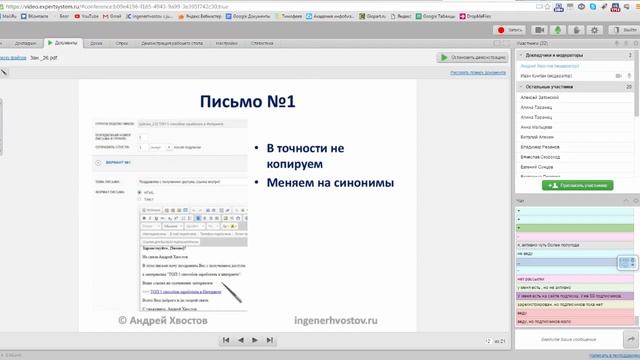The height and width of the screenshot is (360, 640).
Task: Click the current slide number field
Action: [488, 341]
